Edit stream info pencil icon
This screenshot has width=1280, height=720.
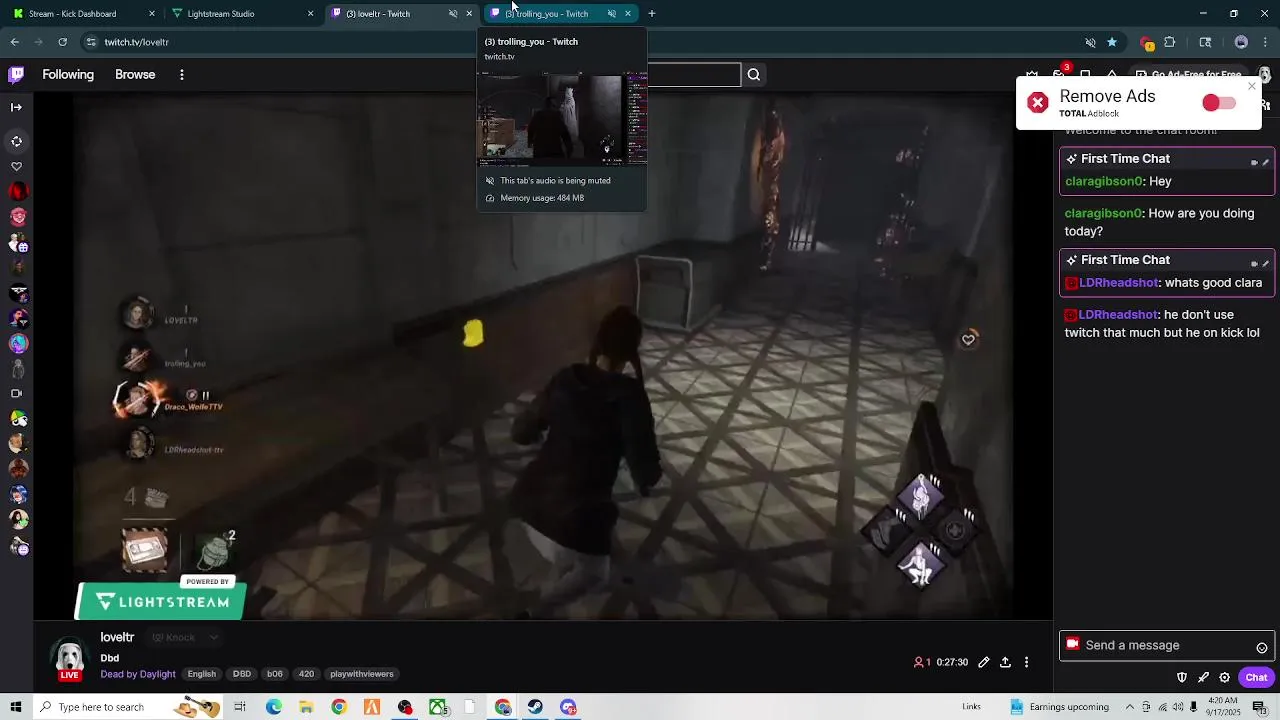(984, 663)
